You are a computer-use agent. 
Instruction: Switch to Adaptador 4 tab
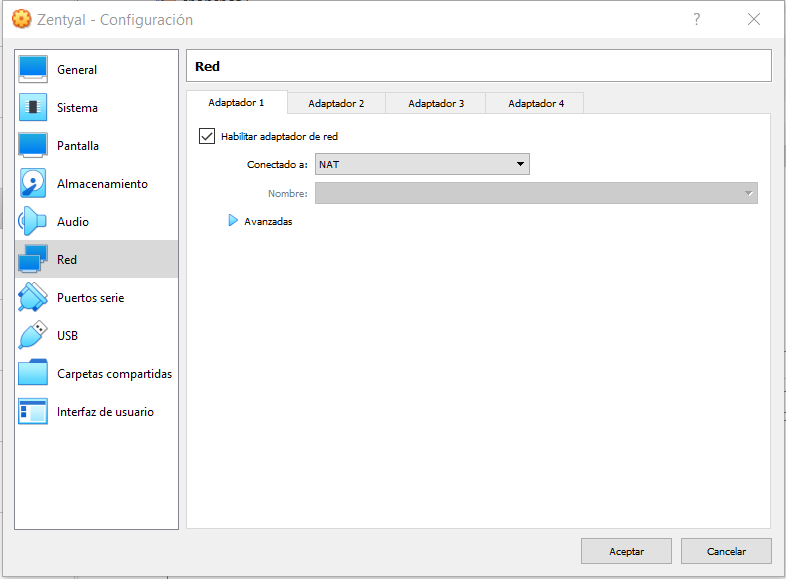point(536,103)
